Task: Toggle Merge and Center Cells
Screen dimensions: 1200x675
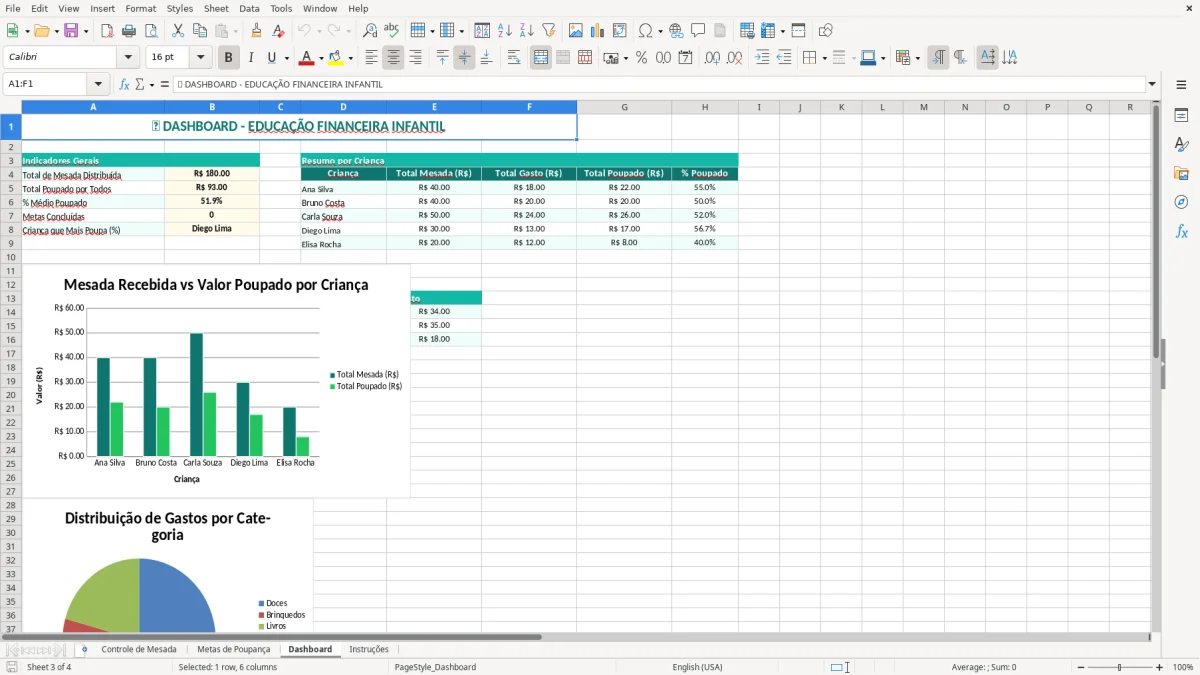Action: 541,58
